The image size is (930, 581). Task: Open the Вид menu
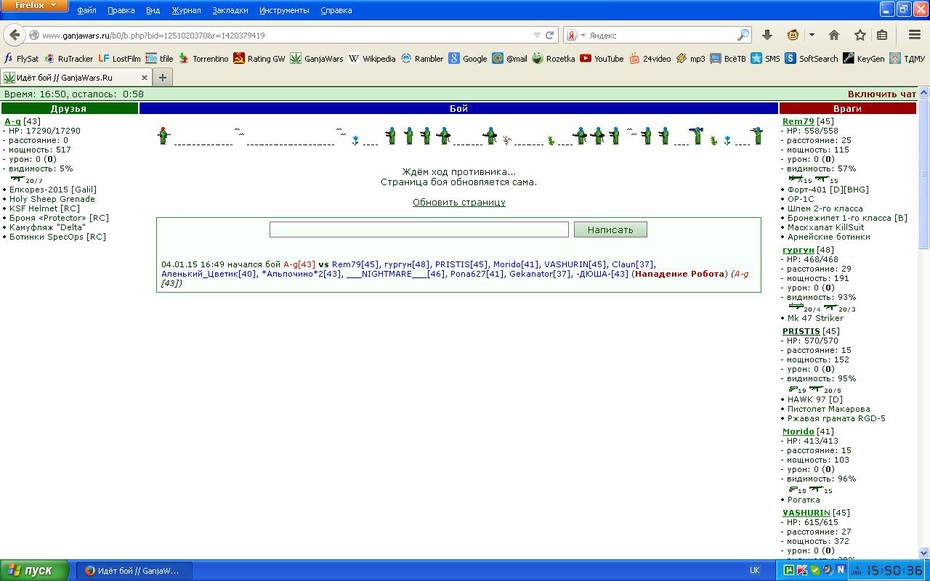point(152,11)
